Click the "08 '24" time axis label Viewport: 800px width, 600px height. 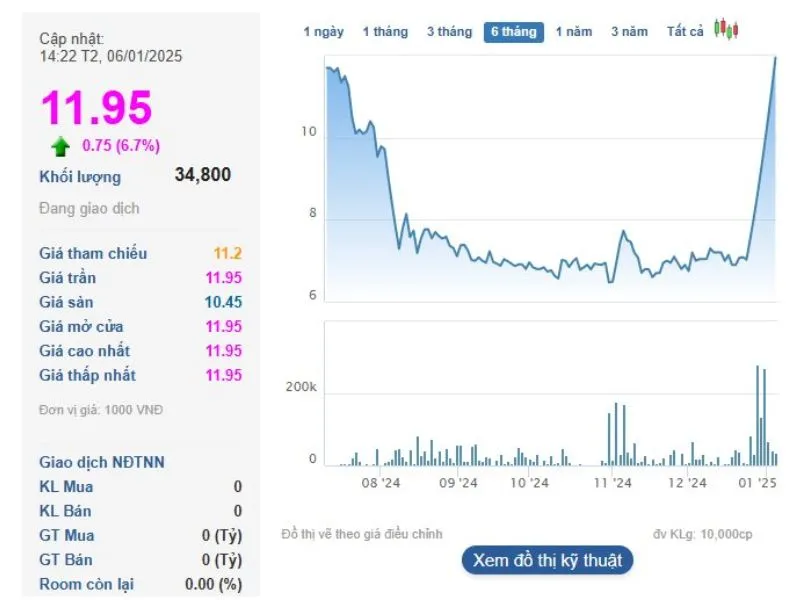click(x=381, y=483)
